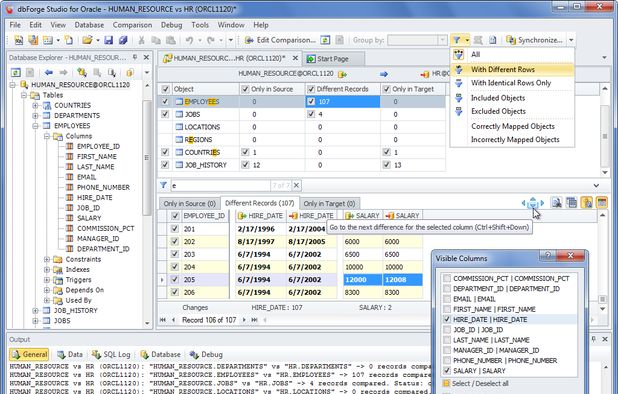Uncheck the JOBS object checkbox
618x394 pixels.
[165, 114]
